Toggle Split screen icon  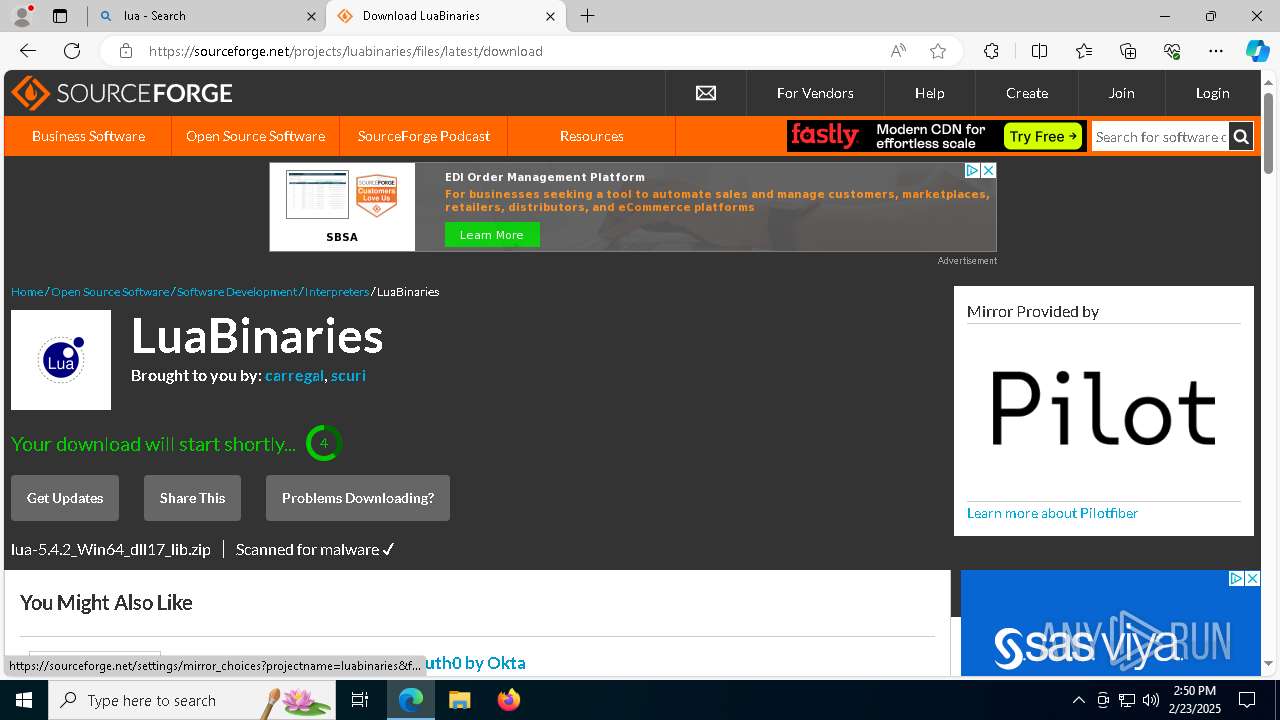(x=1039, y=51)
